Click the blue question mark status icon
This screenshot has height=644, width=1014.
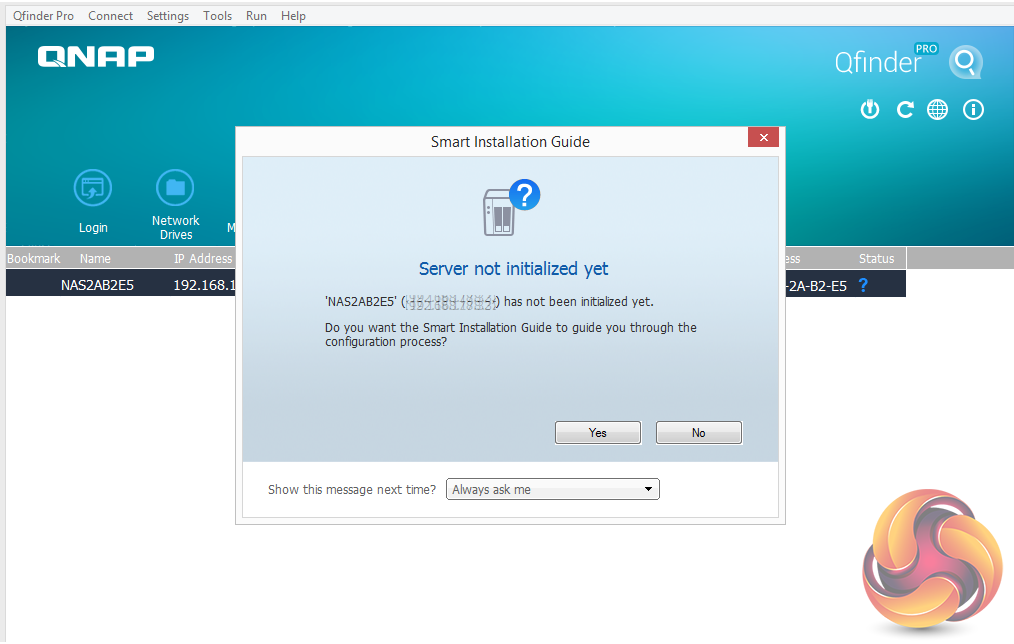[x=863, y=284]
